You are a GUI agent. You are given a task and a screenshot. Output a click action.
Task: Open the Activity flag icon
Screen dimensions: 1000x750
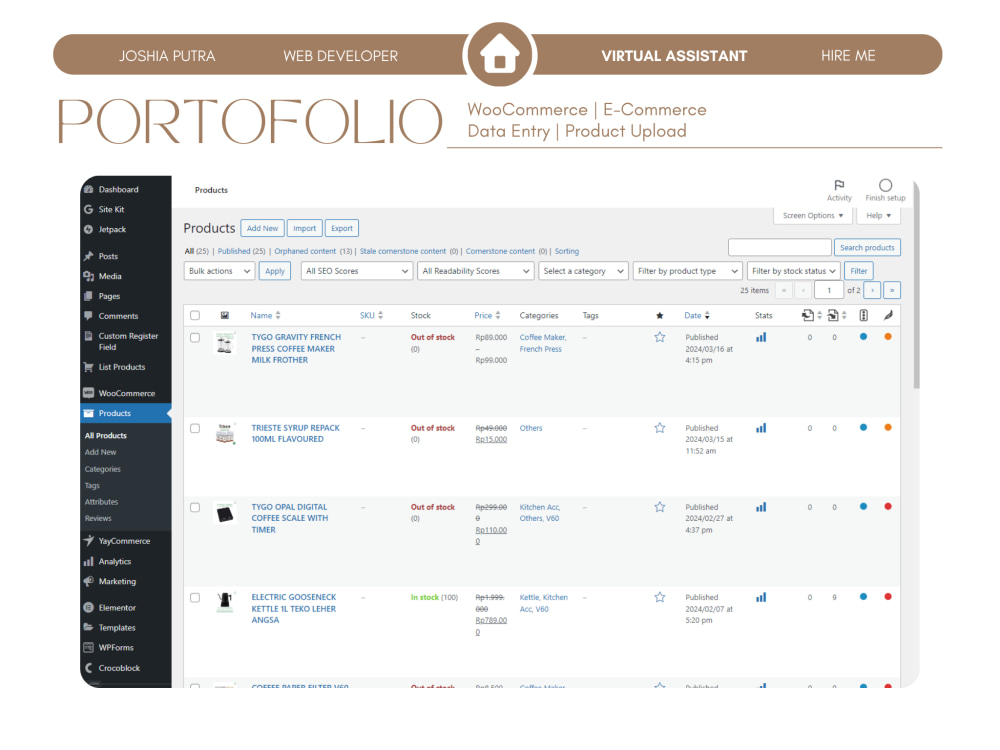tap(839, 185)
